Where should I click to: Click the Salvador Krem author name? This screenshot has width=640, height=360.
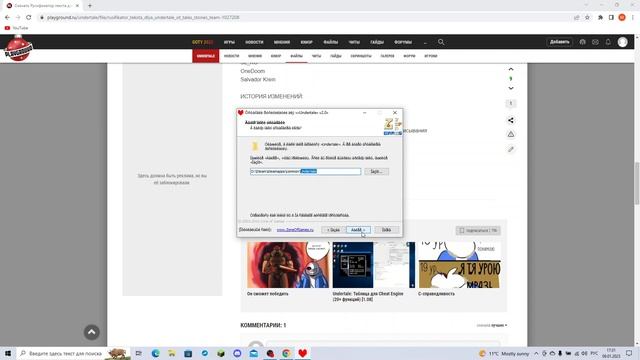tap(258, 79)
